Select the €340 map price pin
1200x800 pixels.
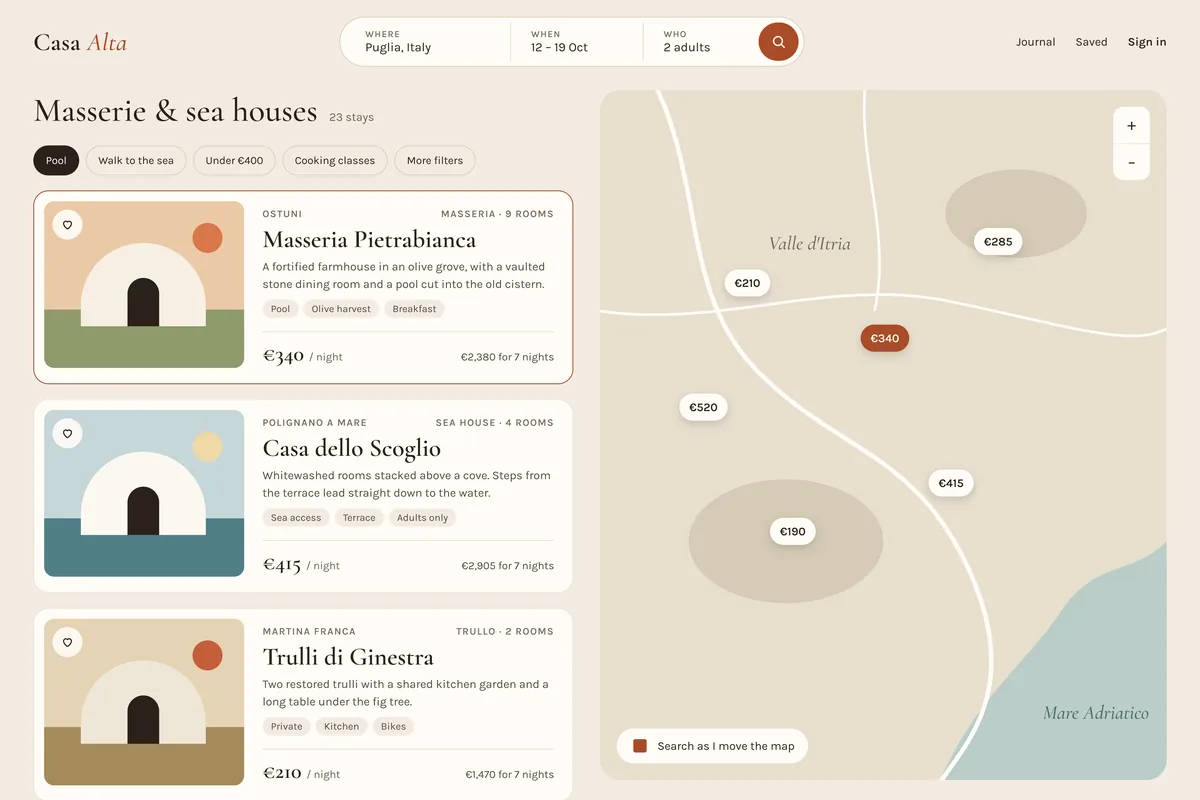[x=885, y=338]
